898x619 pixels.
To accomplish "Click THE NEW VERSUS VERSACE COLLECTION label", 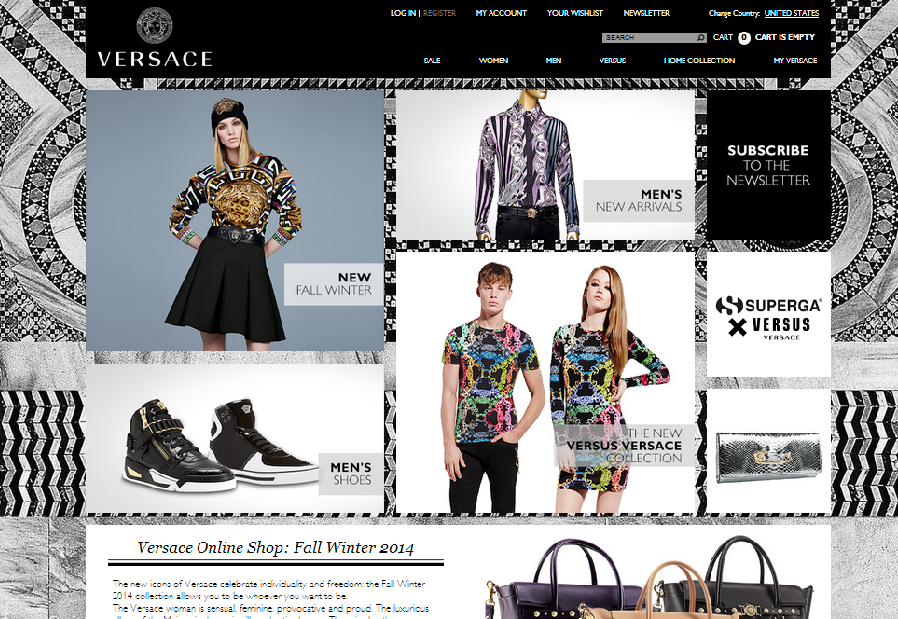I will click(x=624, y=445).
